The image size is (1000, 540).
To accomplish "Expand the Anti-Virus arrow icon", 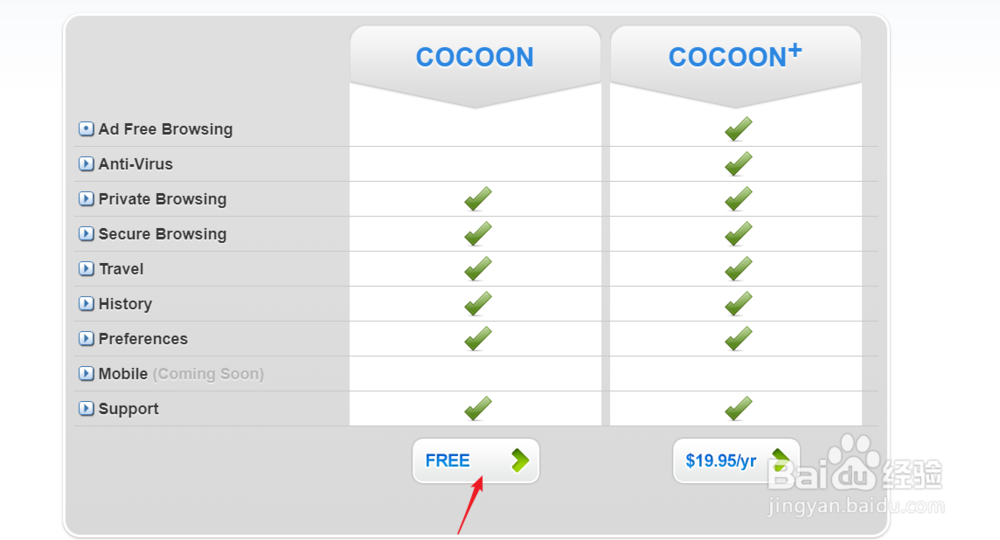I will 86,164.
